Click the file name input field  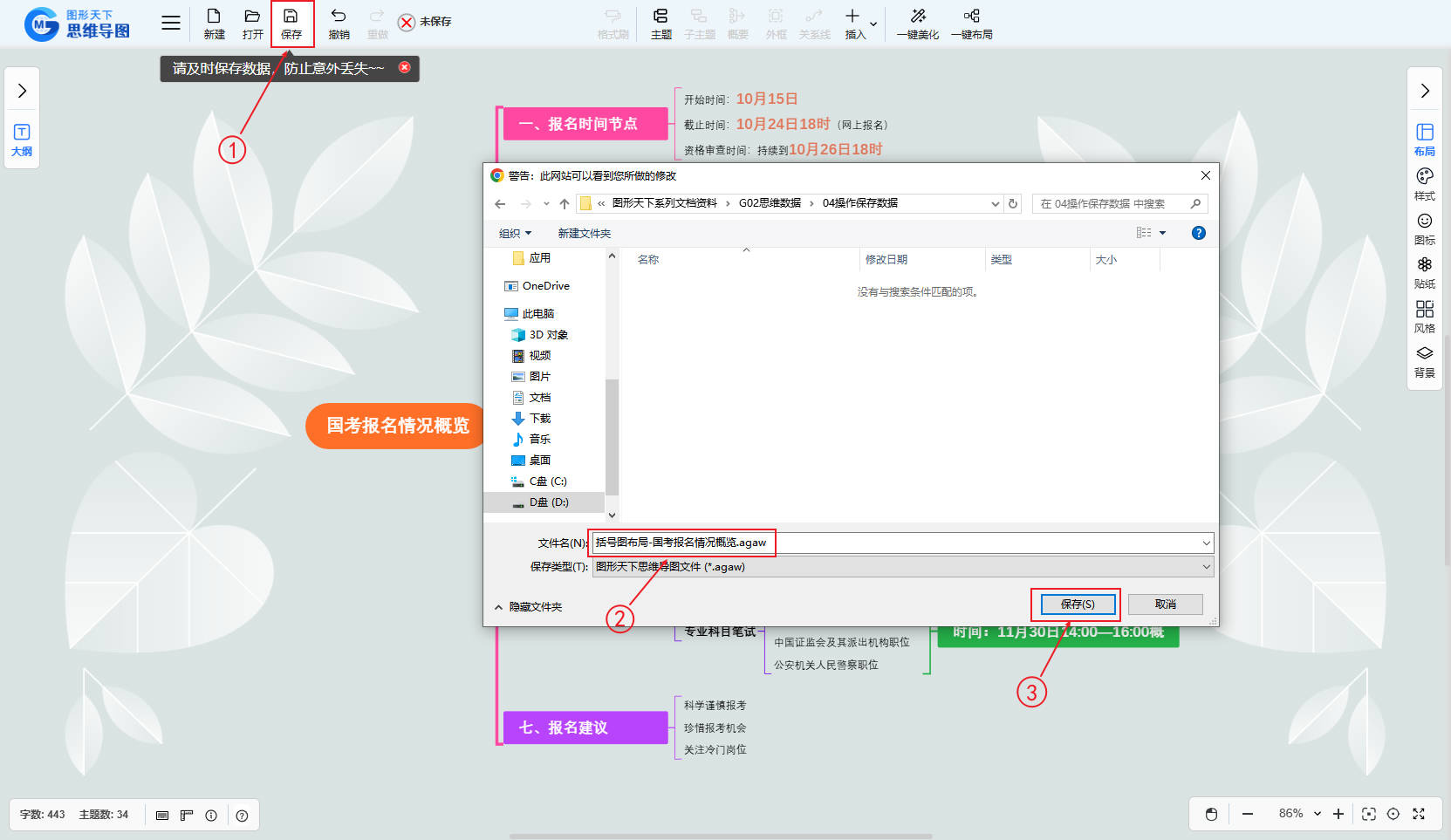[x=899, y=543]
